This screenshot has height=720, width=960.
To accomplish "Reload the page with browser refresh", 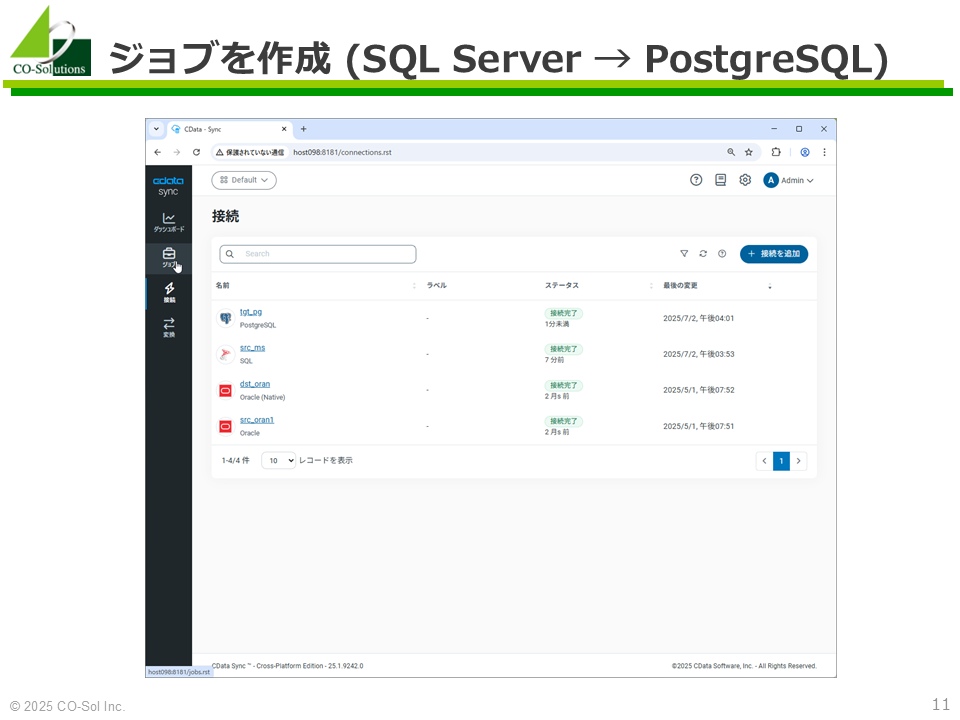I will [196, 152].
